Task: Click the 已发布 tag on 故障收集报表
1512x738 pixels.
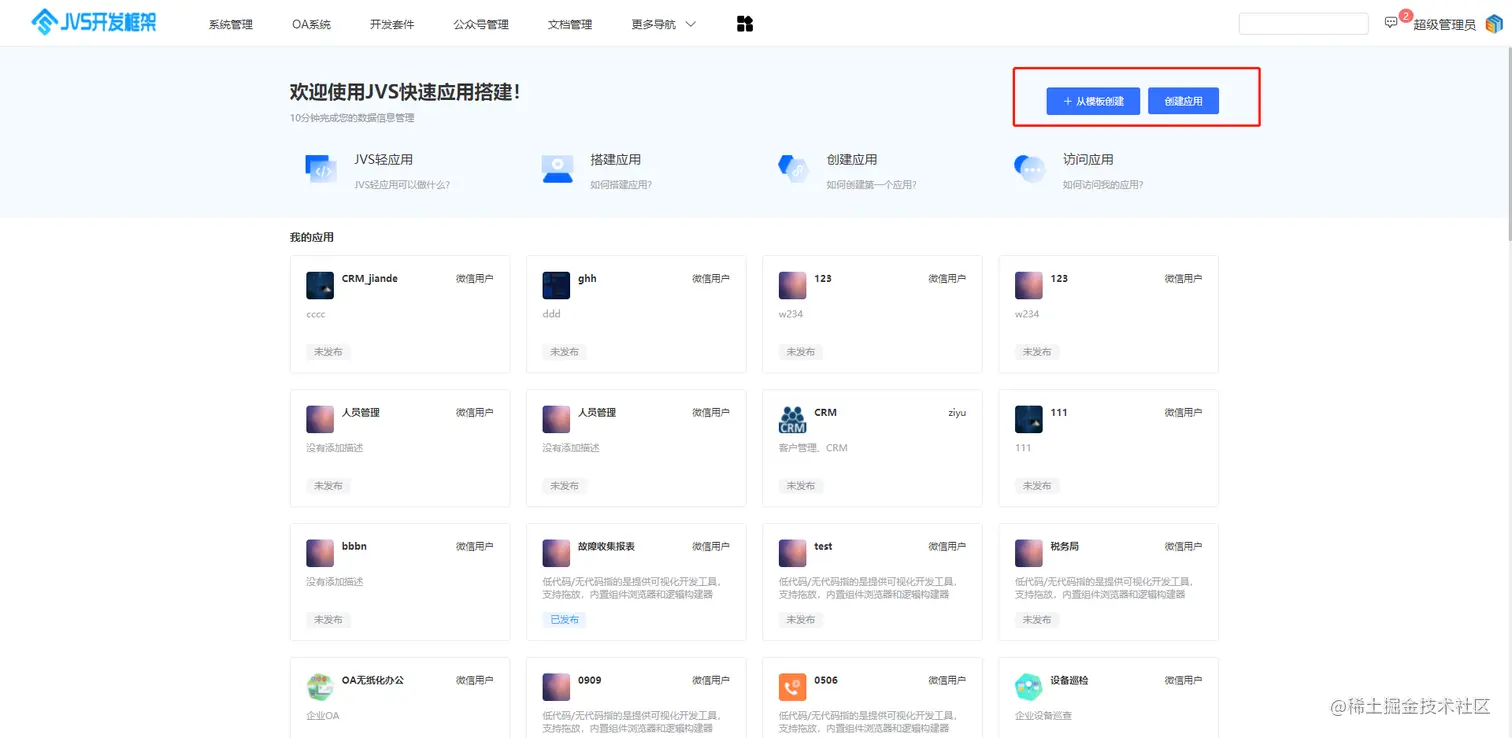Action: 564,620
